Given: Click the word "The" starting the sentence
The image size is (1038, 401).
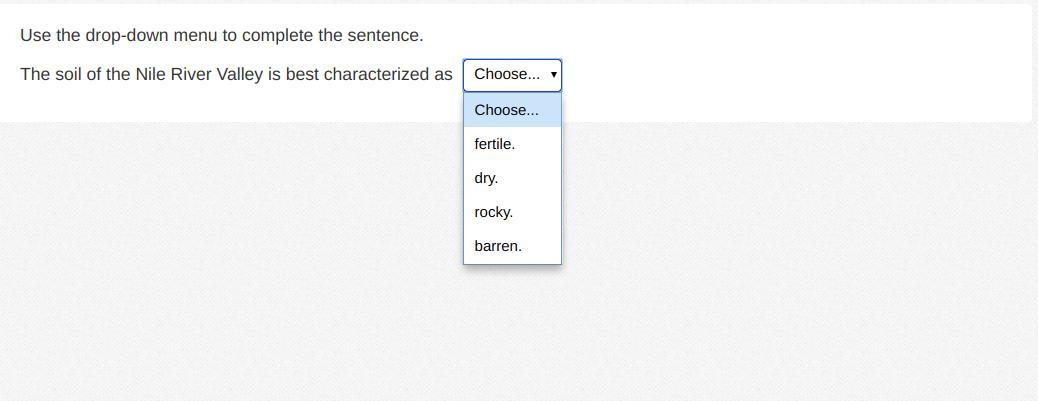Looking at the screenshot, I should point(35,74).
